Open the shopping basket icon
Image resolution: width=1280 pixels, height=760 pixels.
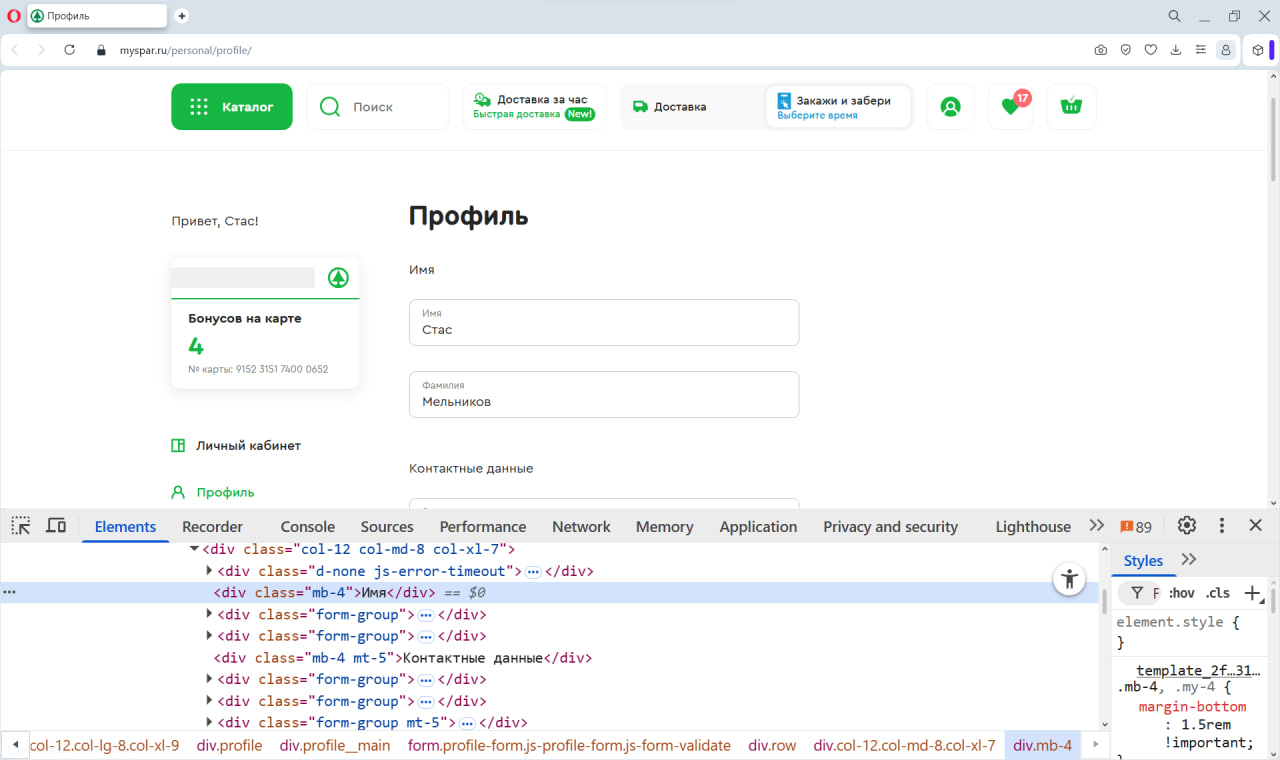[1071, 107]
